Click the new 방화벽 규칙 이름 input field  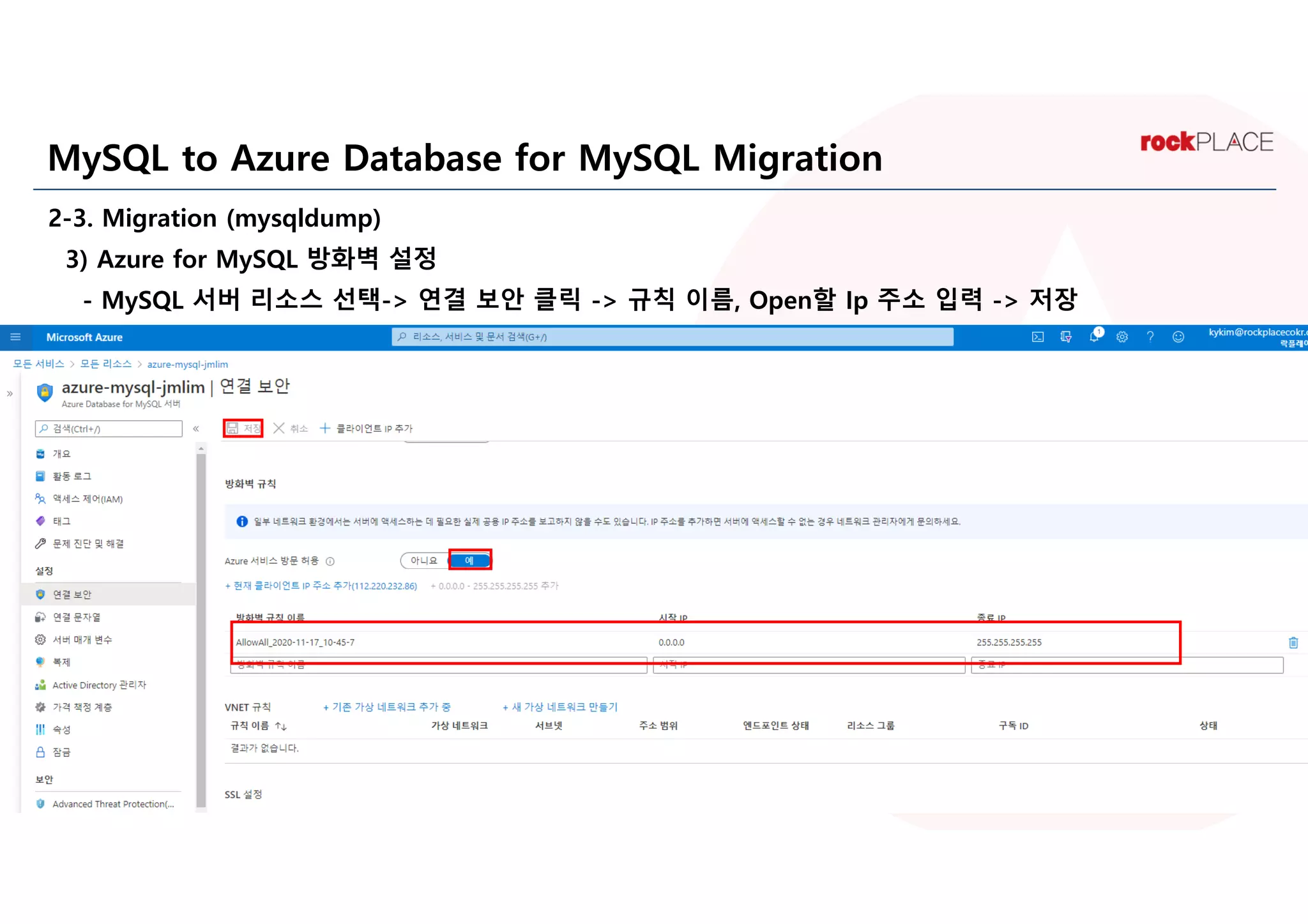point(439,665)
